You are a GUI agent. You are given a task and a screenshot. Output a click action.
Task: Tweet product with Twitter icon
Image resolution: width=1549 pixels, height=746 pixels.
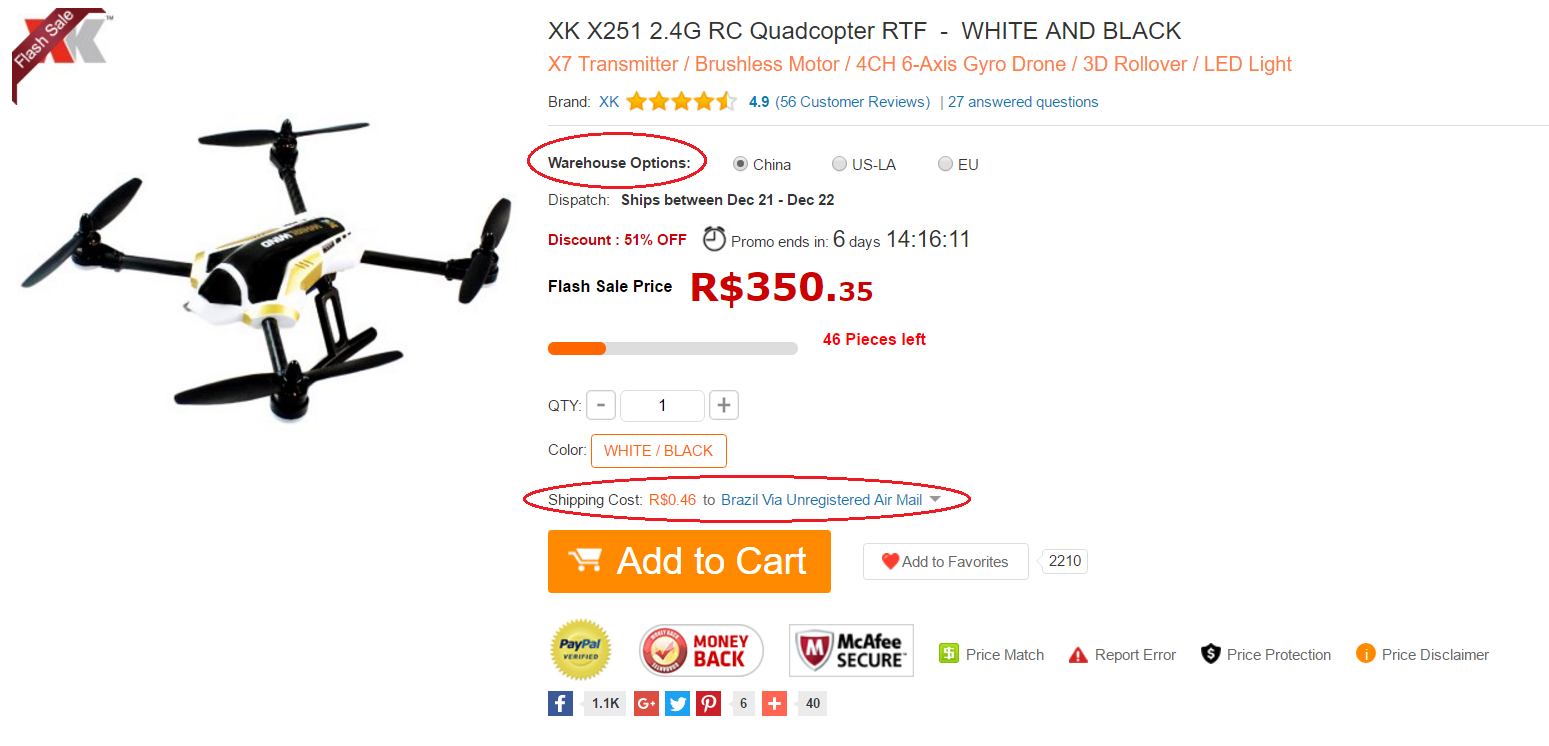[x=678, y=703]
